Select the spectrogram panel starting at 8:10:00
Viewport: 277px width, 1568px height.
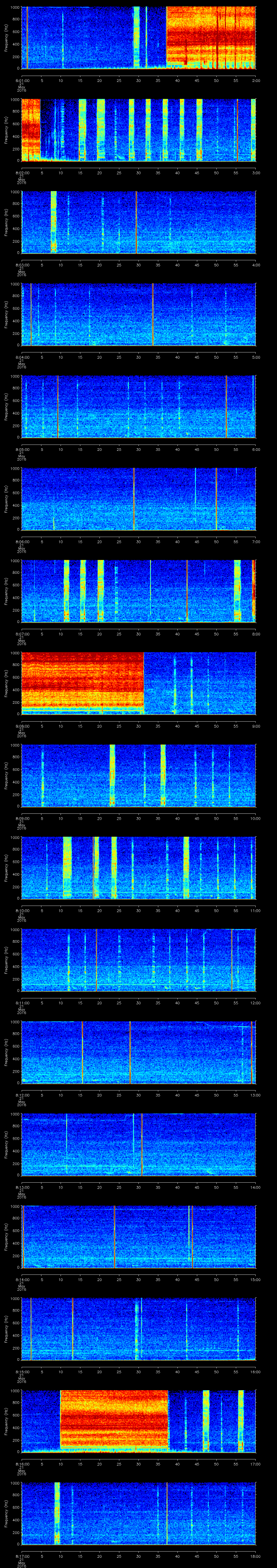[138, 868]
